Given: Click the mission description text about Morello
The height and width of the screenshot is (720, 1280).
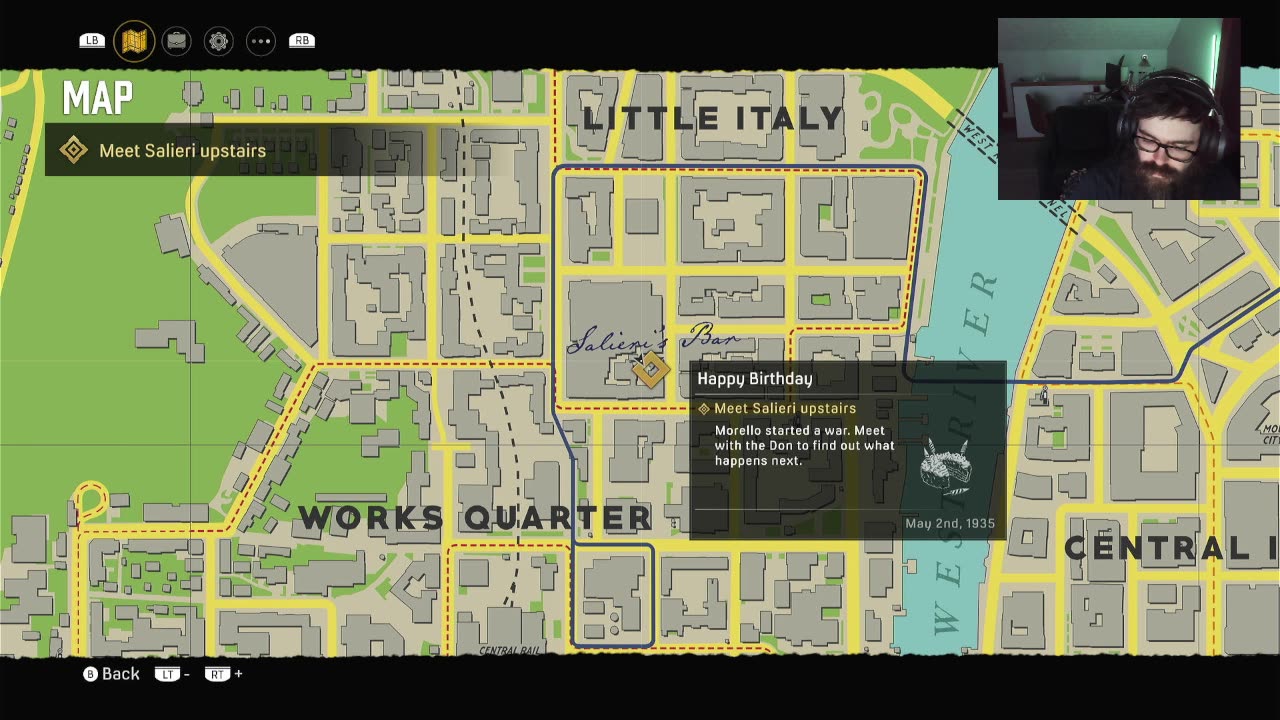Looking at the screenshot, I should (x=804, y=446).
